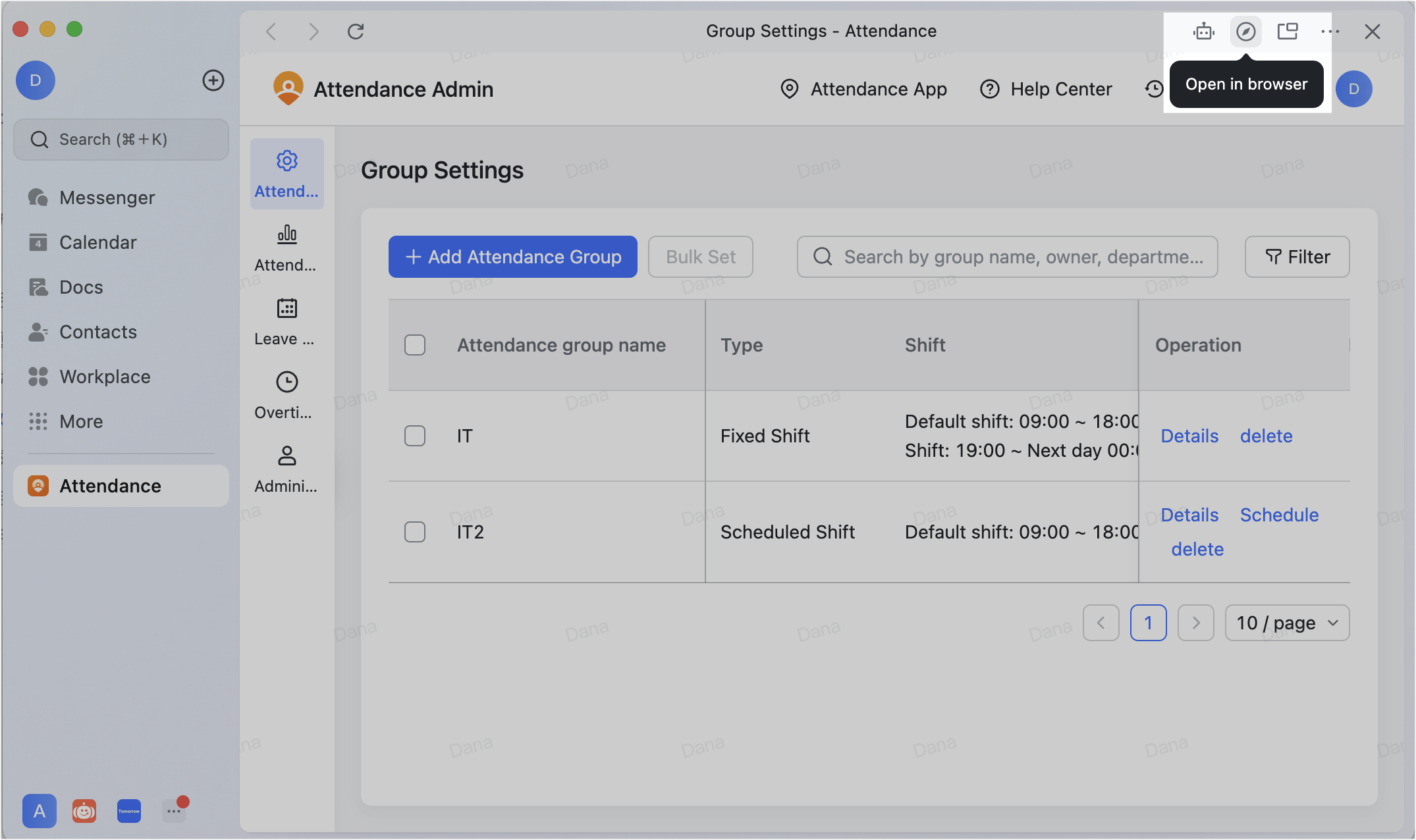Screen dimensions: 1416x840
Task: Click Add Attendance Group
Action: tap(512, 257)
